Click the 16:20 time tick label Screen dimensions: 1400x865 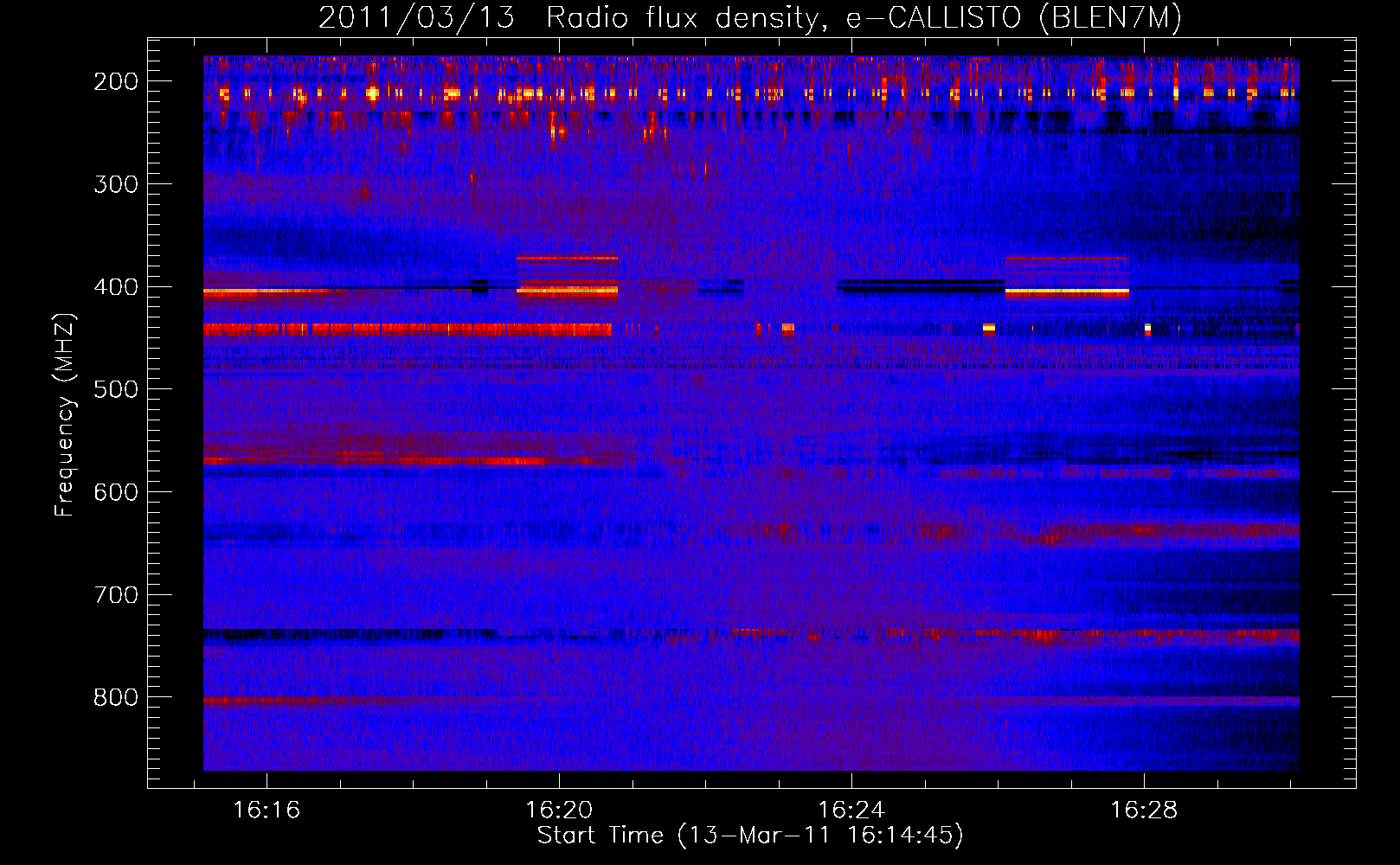559,810
